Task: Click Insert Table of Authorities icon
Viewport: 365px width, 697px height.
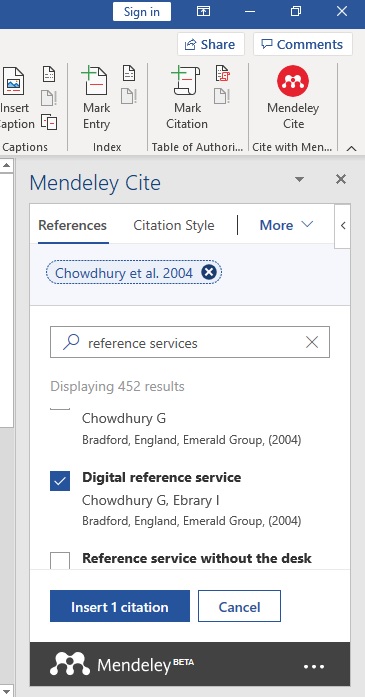Action: (x=222, y=73)
